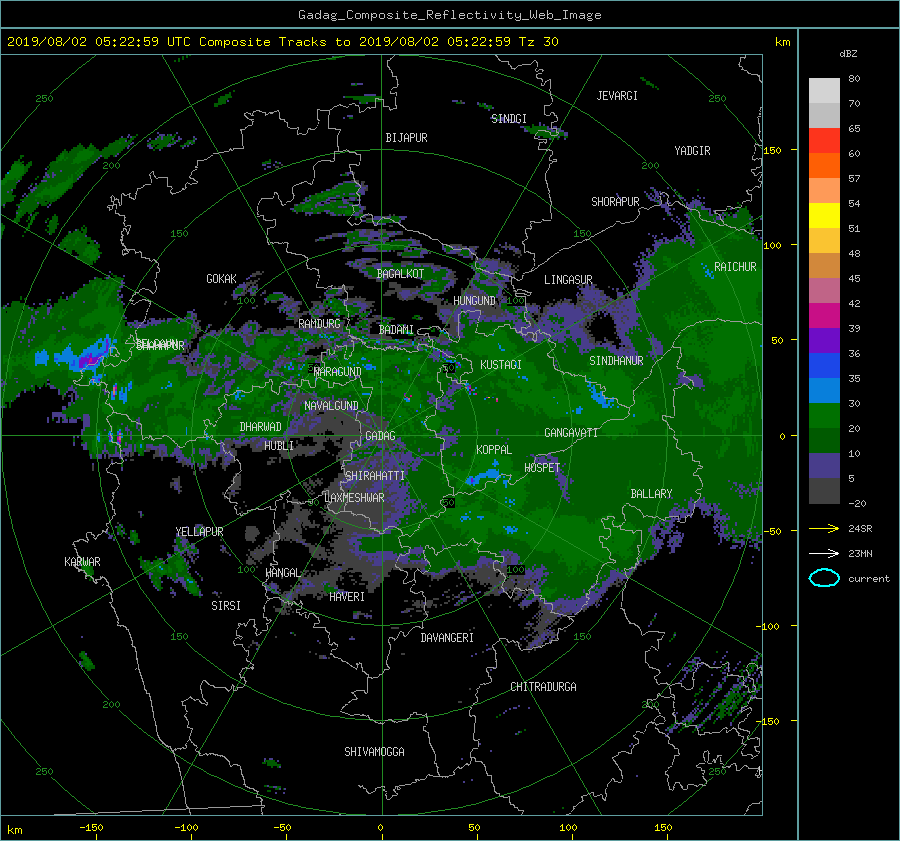Select the SHORAPUR city label
Screen dimensions: 900x841
click(615, 202)
